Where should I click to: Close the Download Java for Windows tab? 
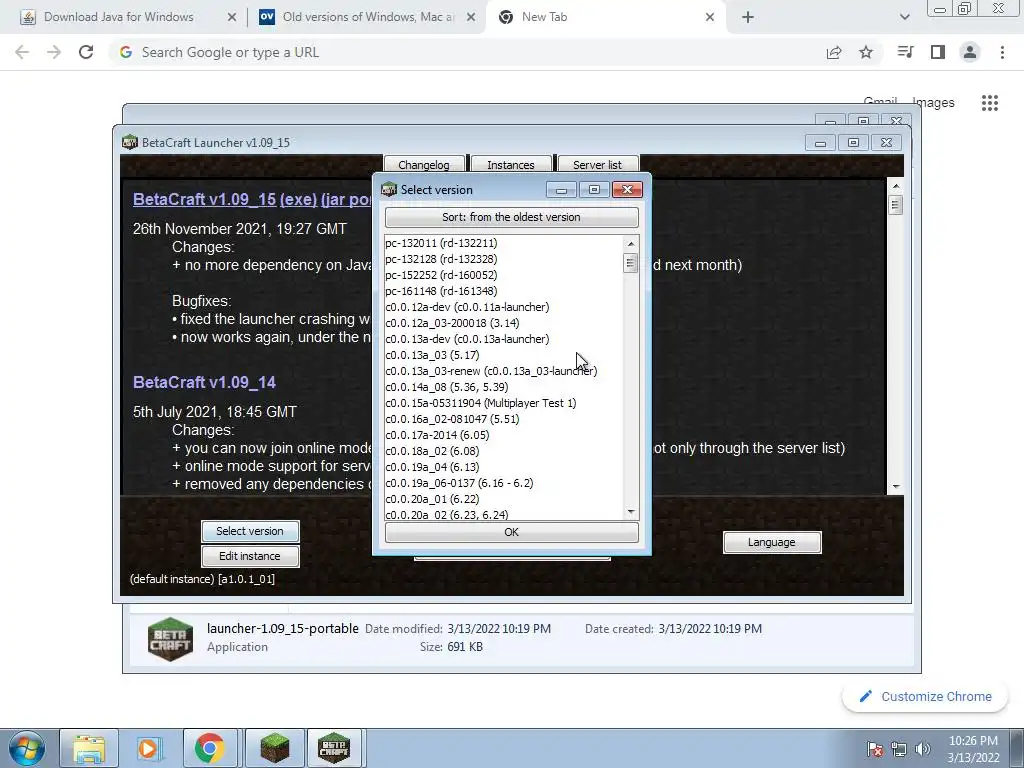(232, 18)
